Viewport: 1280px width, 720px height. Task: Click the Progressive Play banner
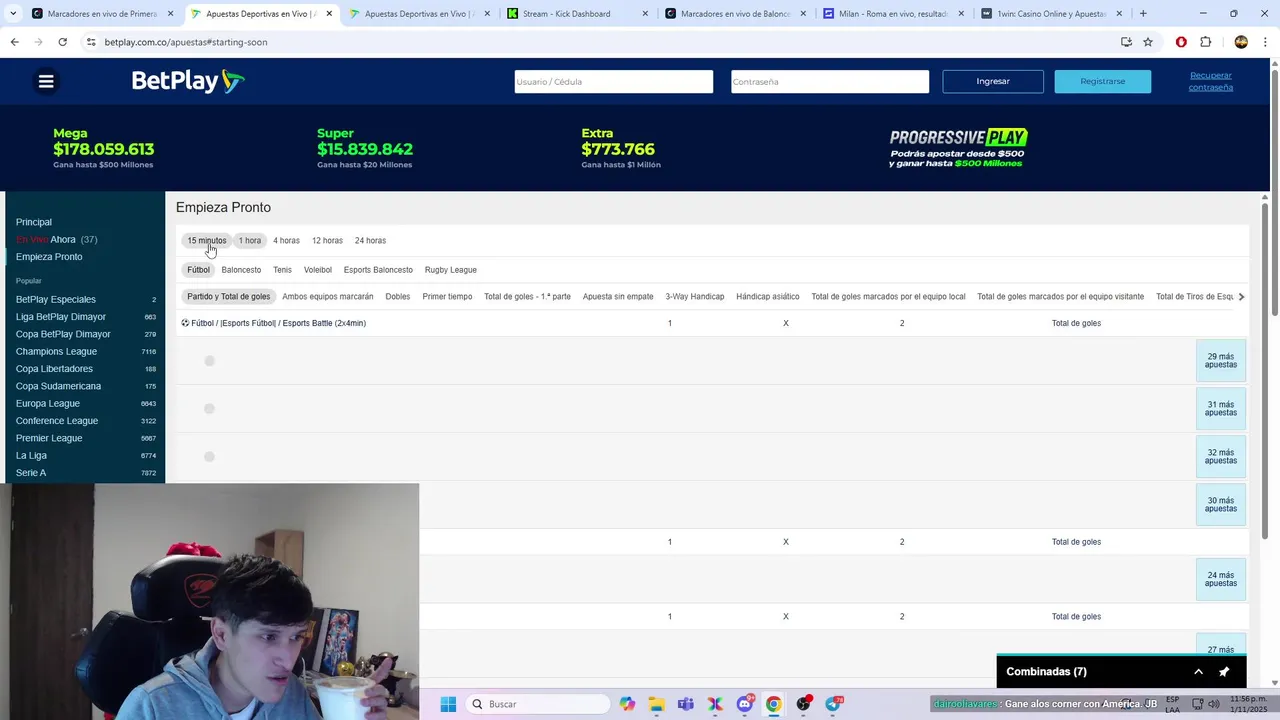(x=958, y=148)
